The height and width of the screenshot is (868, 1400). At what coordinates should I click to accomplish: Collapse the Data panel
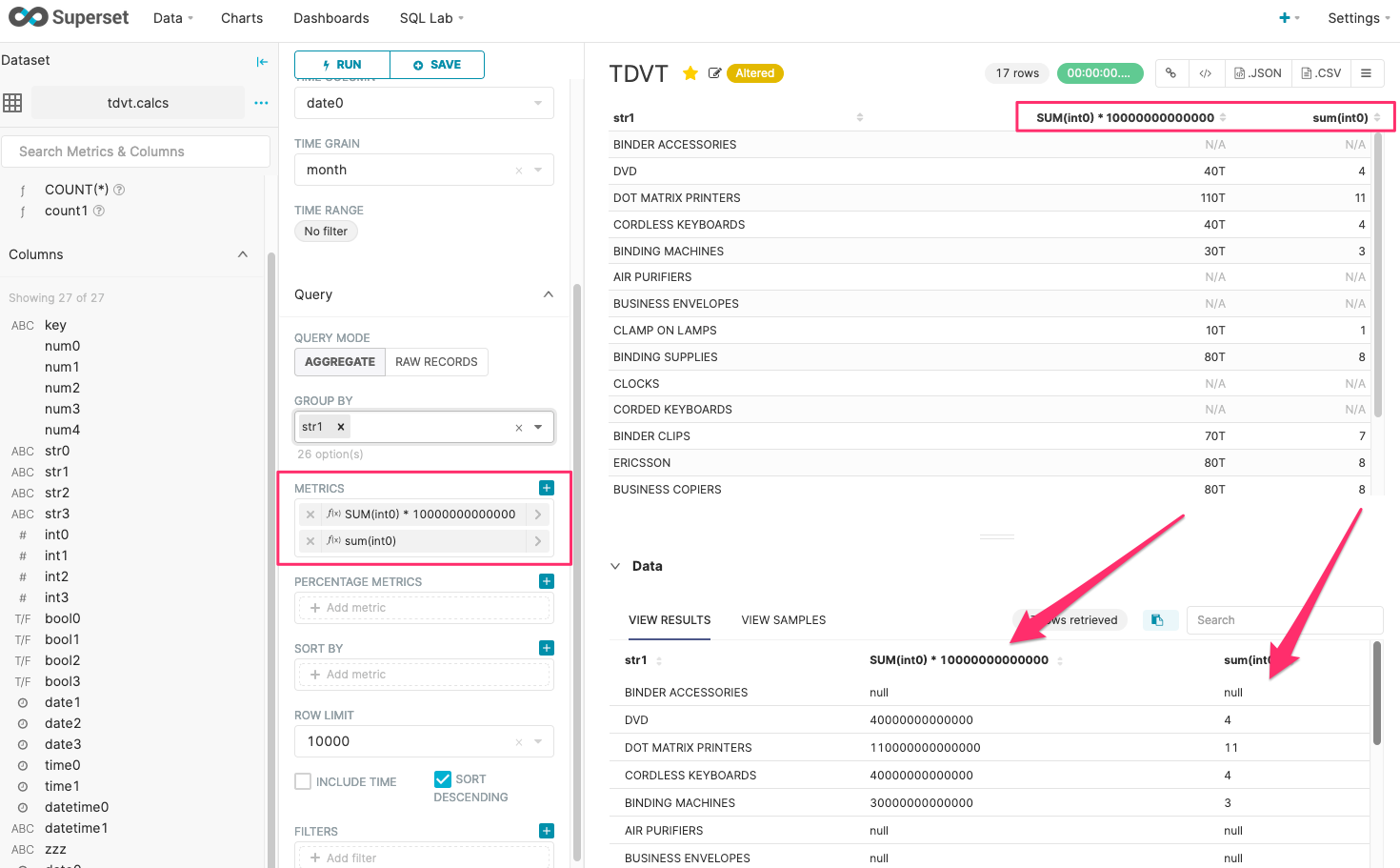(615, 566)
